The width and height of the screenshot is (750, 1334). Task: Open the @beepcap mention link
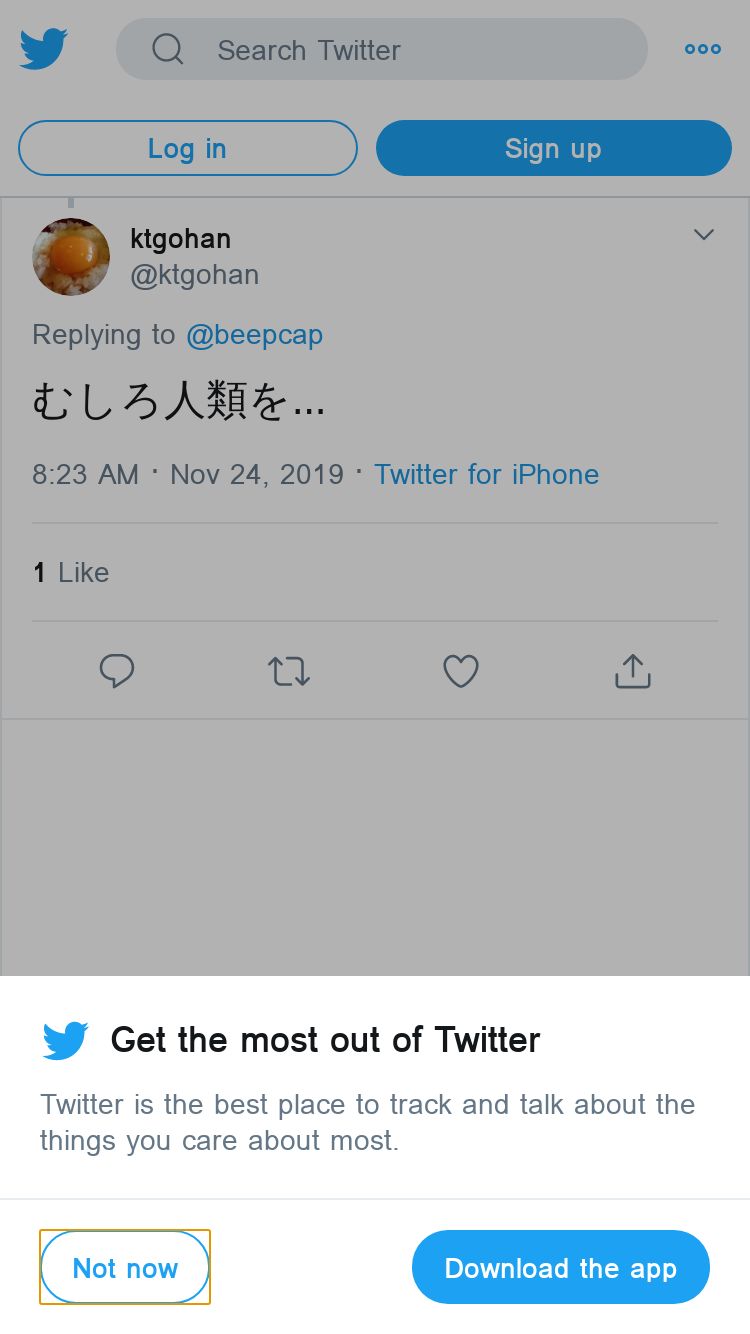pyautogui.click(x=254, y=335)
